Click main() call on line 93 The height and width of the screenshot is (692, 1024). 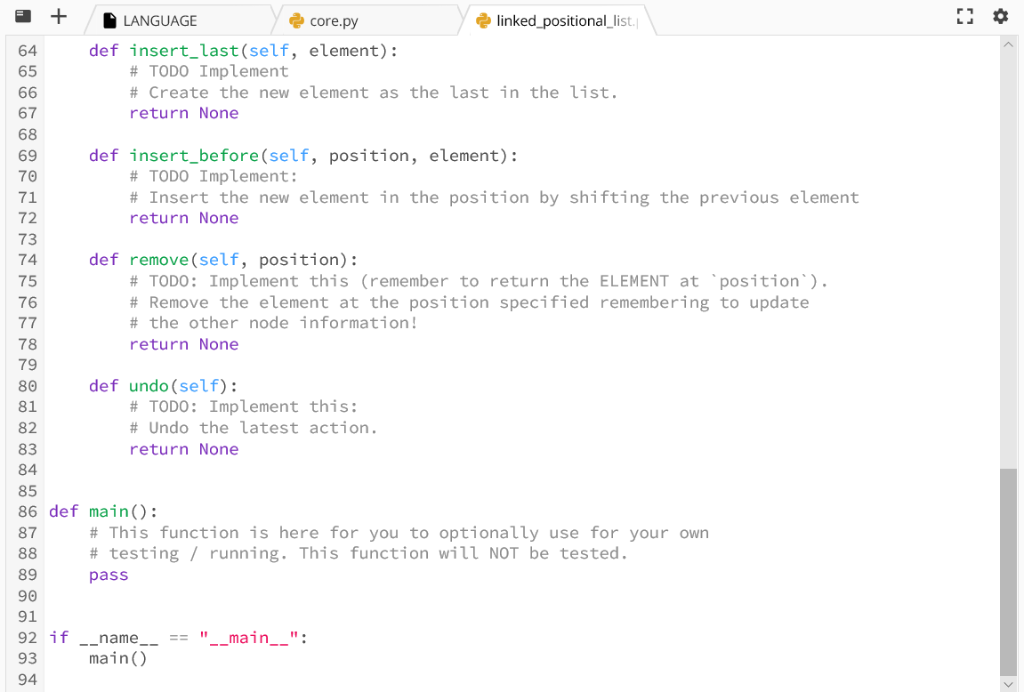click(x=118, y=658)
